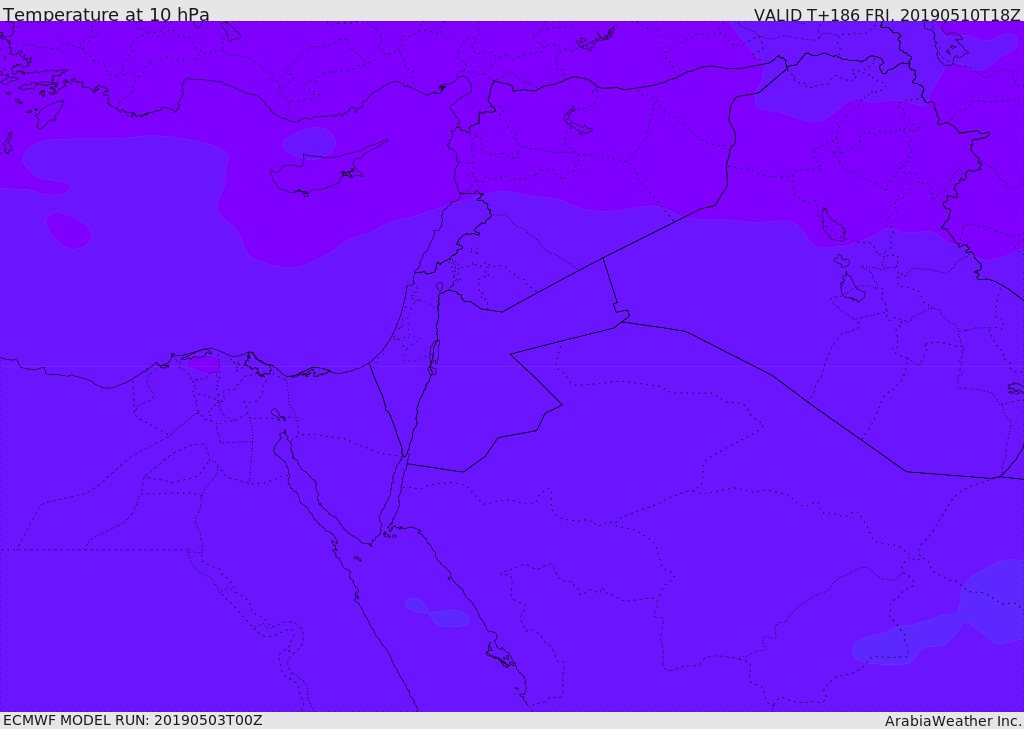Screen dimensions: 1024x729
Task: Select the Sea of Galilee outline
Action: click(x=440, y=287)
